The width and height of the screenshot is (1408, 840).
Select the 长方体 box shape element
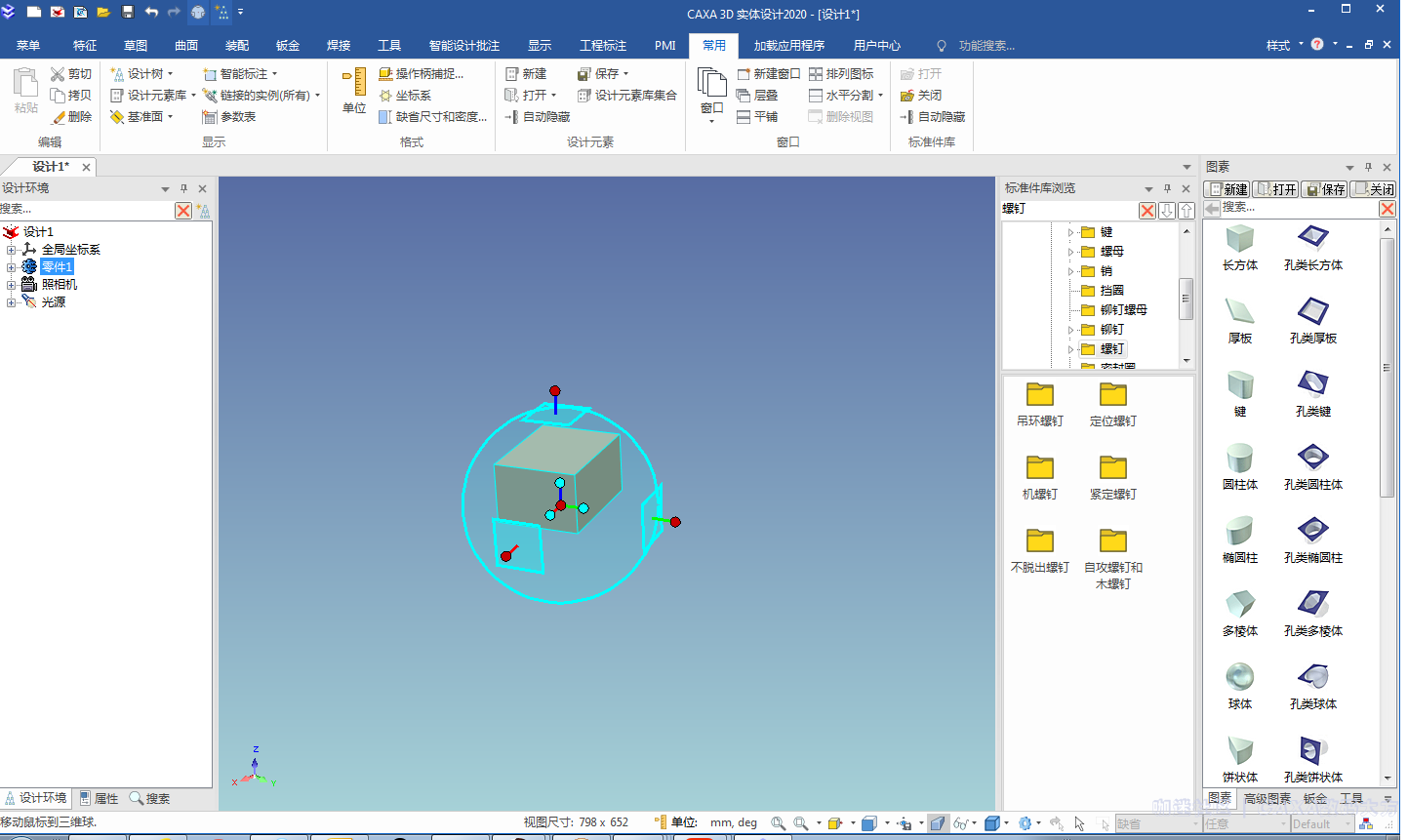pyautogui.click(x=1240, y=248)
